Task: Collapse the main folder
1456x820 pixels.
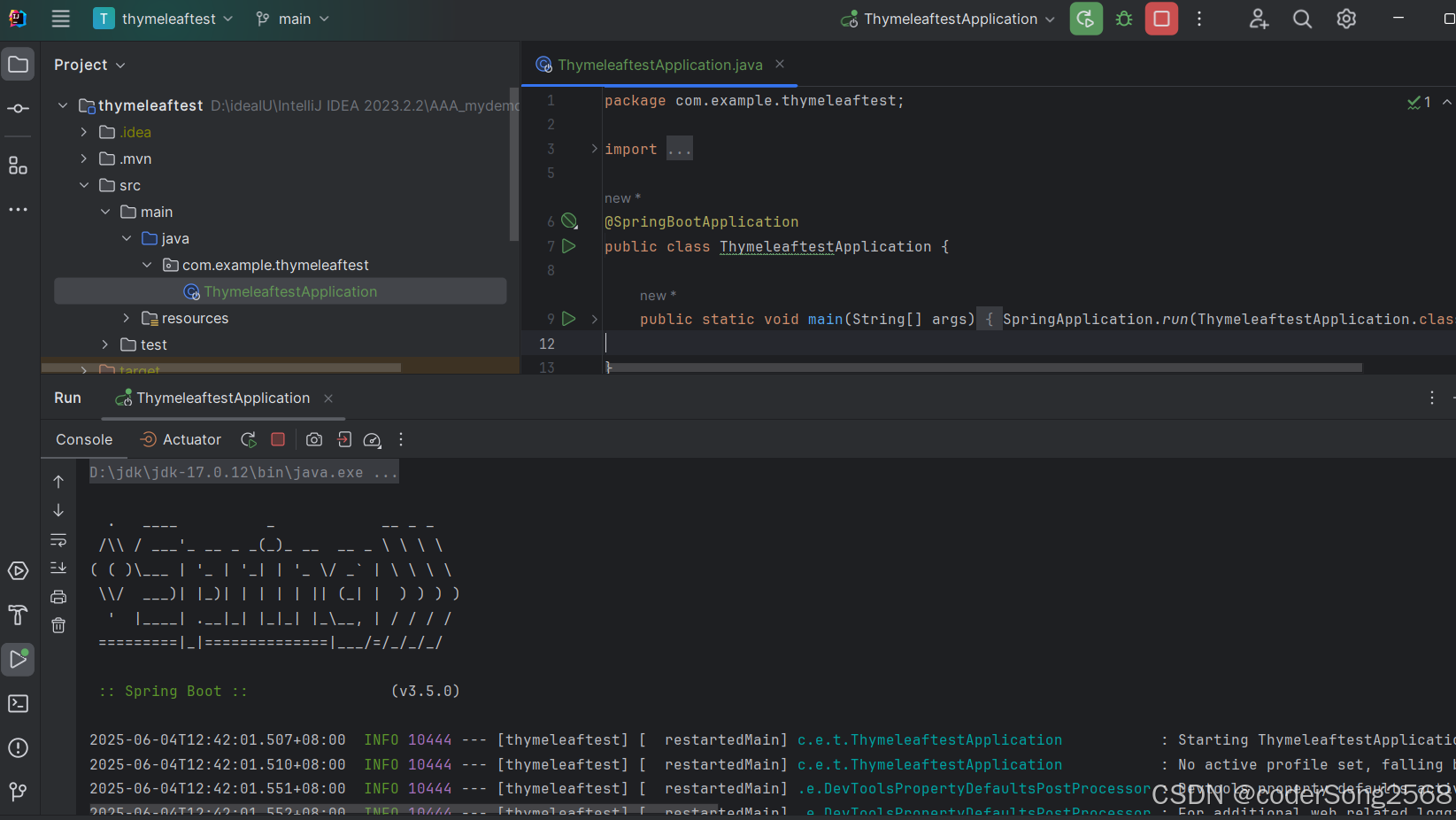Action: tap(105, 212)
